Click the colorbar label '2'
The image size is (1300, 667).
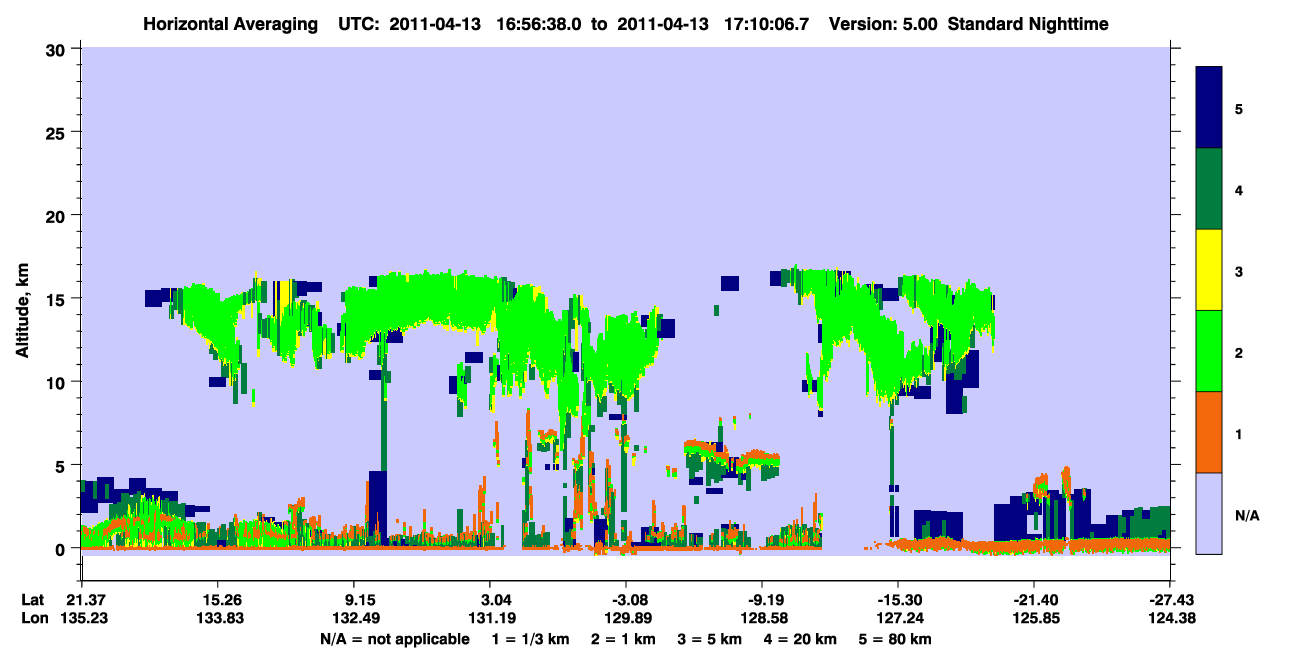tap(1238, 352)
